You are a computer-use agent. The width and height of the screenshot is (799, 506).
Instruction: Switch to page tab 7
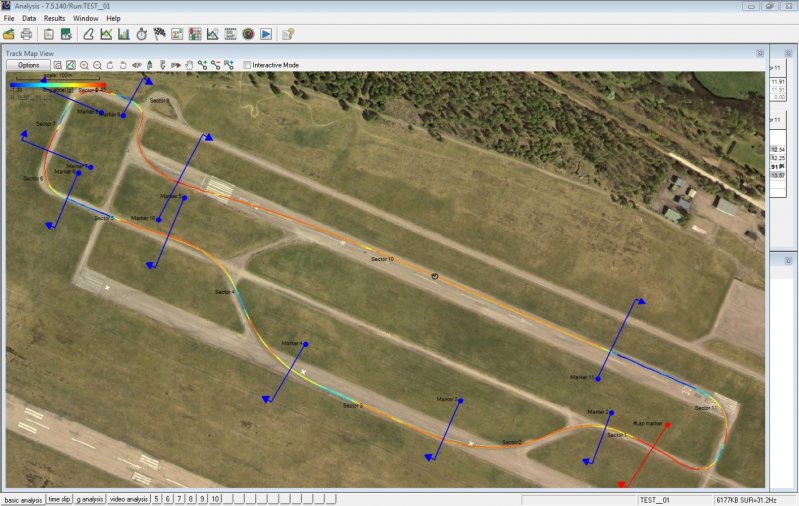pos(179,499)
